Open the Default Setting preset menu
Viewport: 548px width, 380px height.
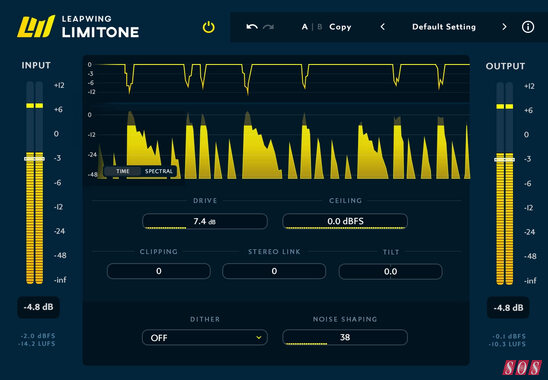click(444, 27)
